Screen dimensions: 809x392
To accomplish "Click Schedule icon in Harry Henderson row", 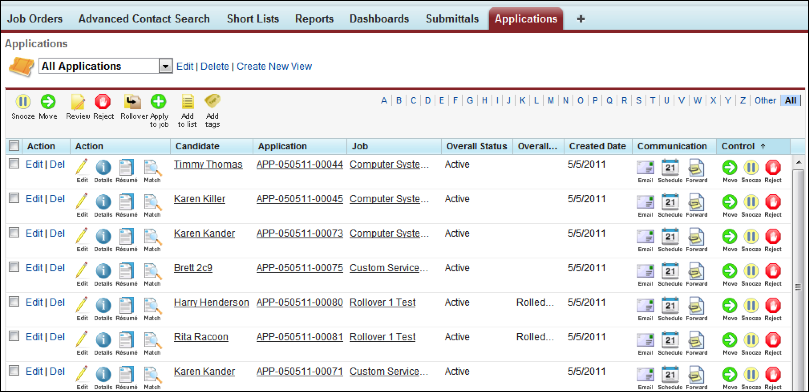I will [670, 305].
